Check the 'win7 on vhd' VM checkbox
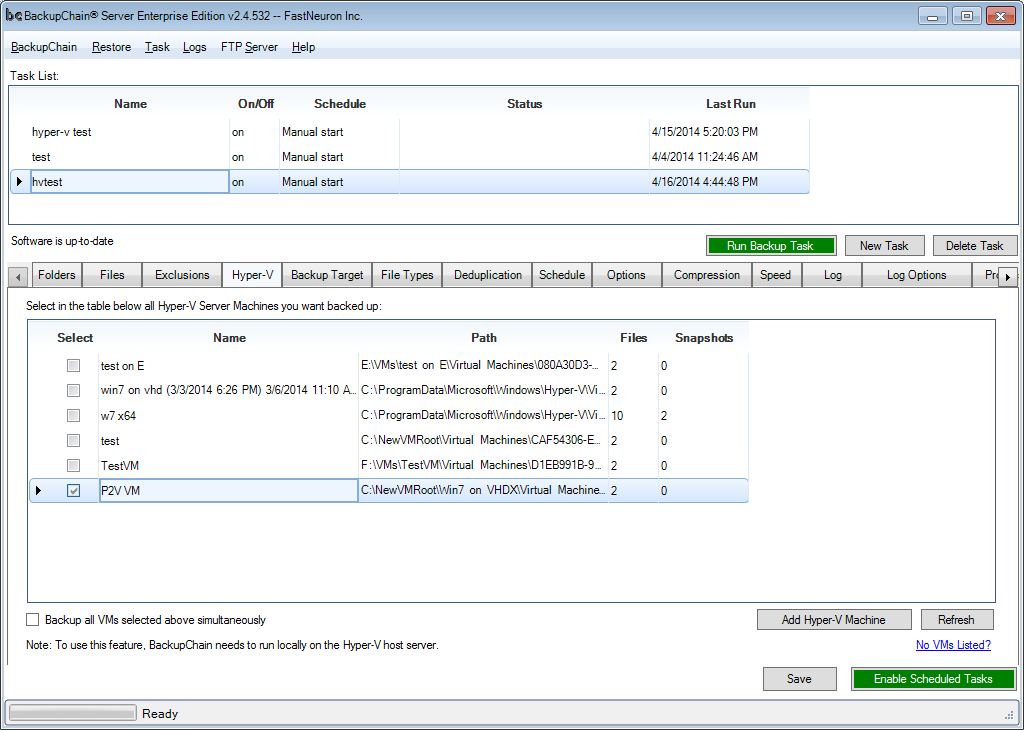 [x=73, y=390]
